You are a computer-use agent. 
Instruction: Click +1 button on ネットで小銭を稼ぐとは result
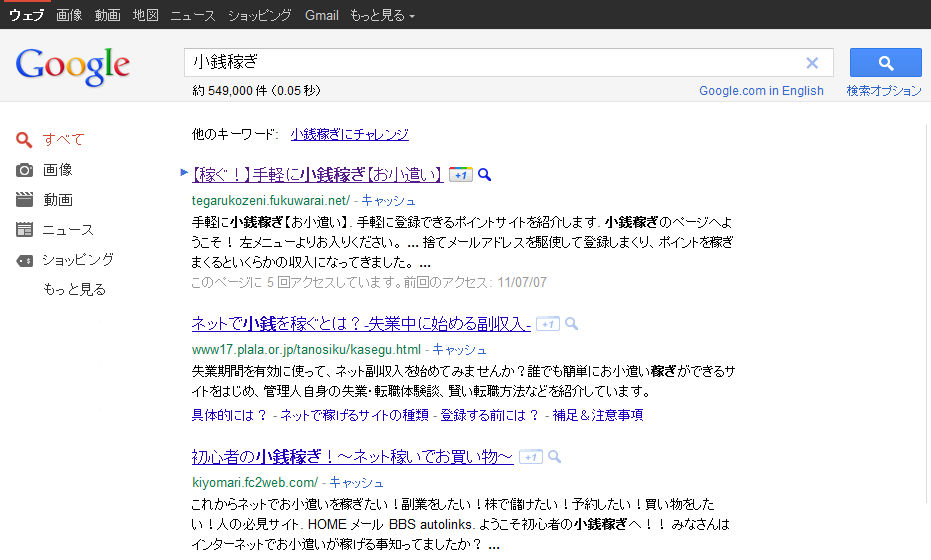coord(547,324)
